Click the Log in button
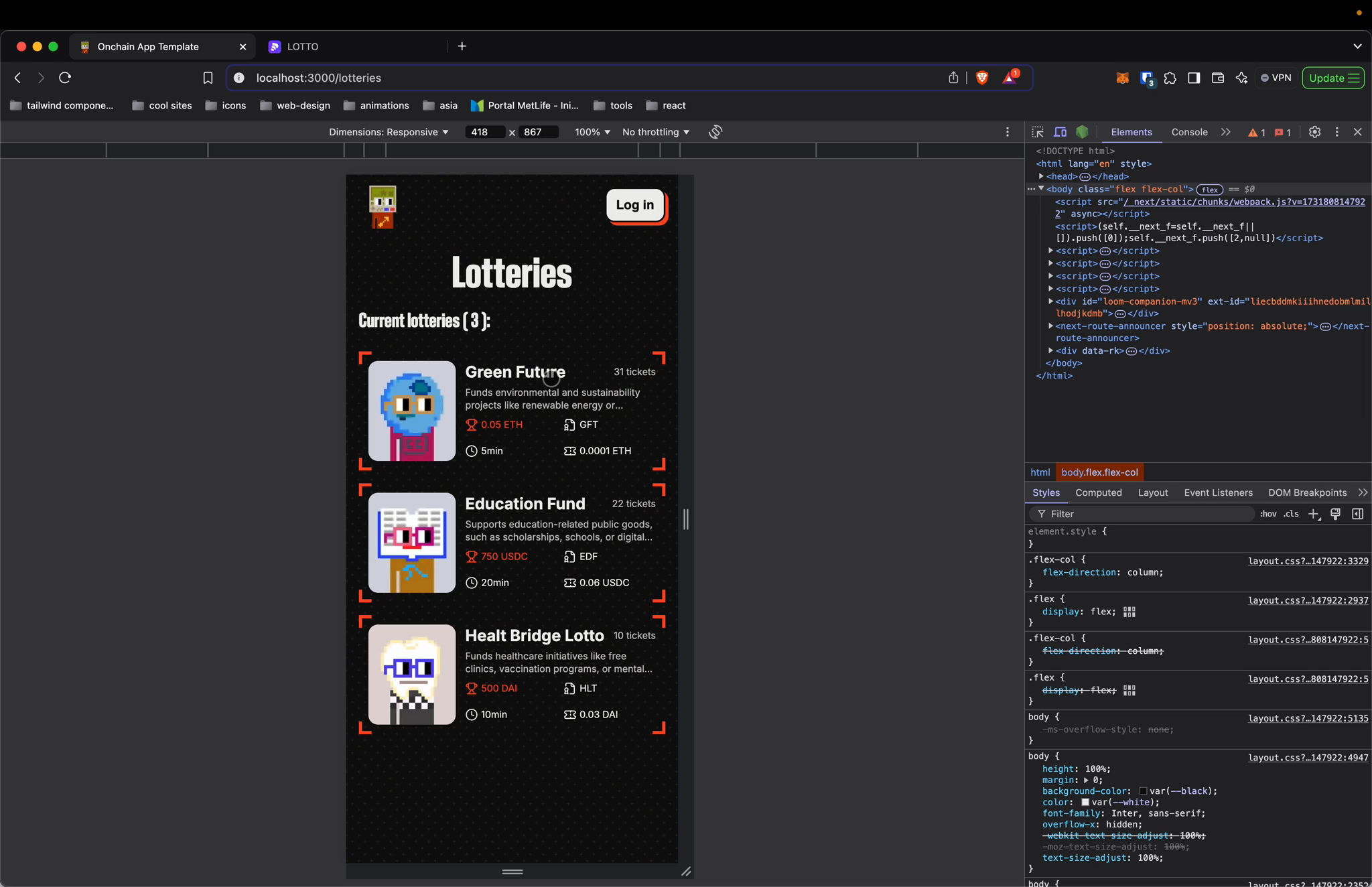Screen dimensions: 1372x887 pyautogui.click(x=635, y=205)
